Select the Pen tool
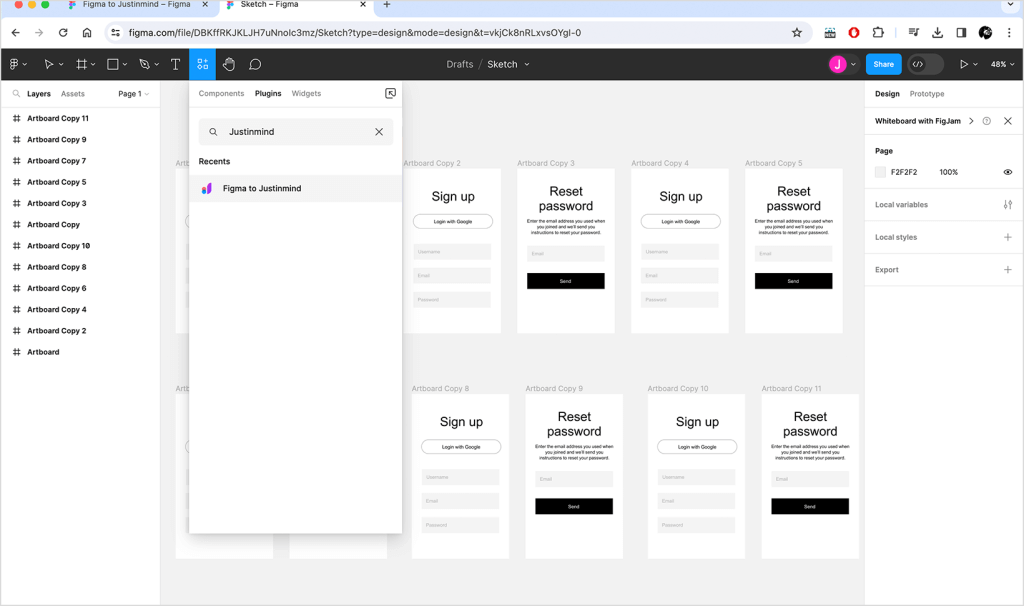1024x606 pixels. pyautogui.click(x=142, y=64)
